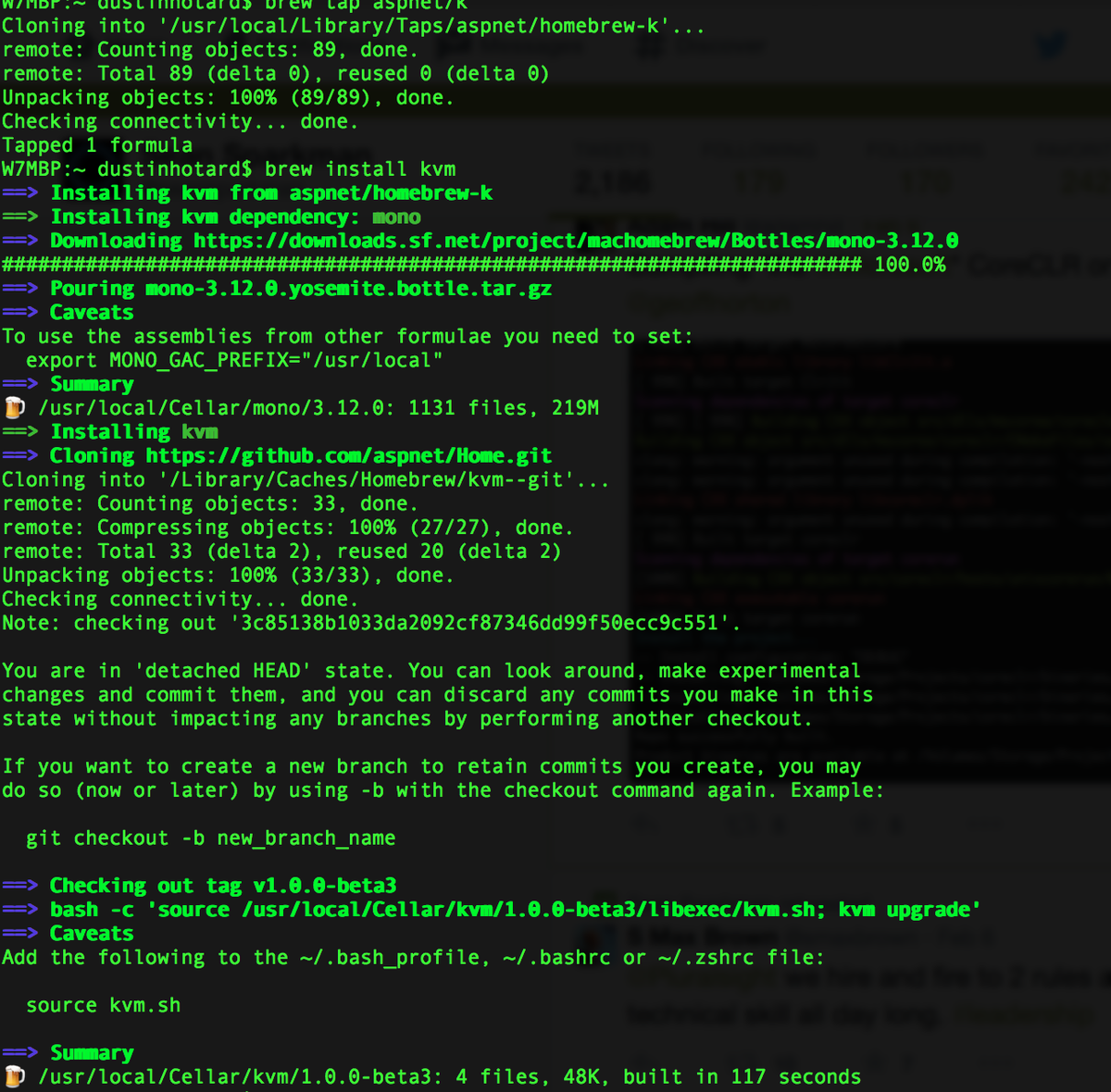Click "Cloning into '/Library/Caches/Homebrew/kvm--git'..." line
The height and width of the screenshot is (1092, 1111).
306,479
